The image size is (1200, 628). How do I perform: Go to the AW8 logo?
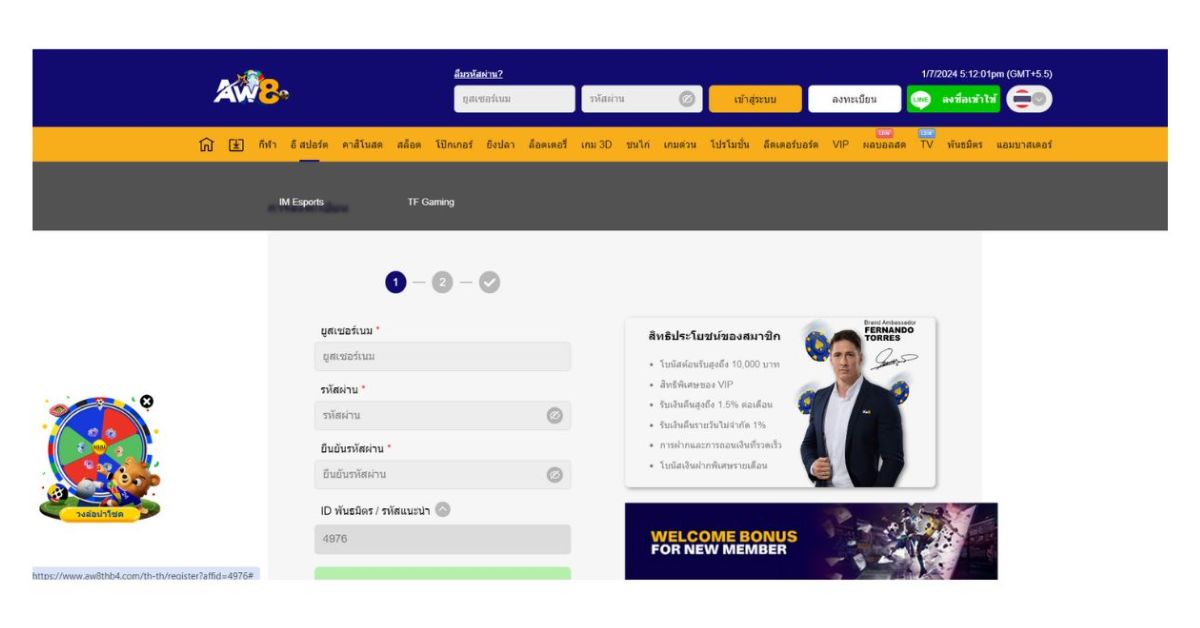pyautogui.click(x=251, y=89)
